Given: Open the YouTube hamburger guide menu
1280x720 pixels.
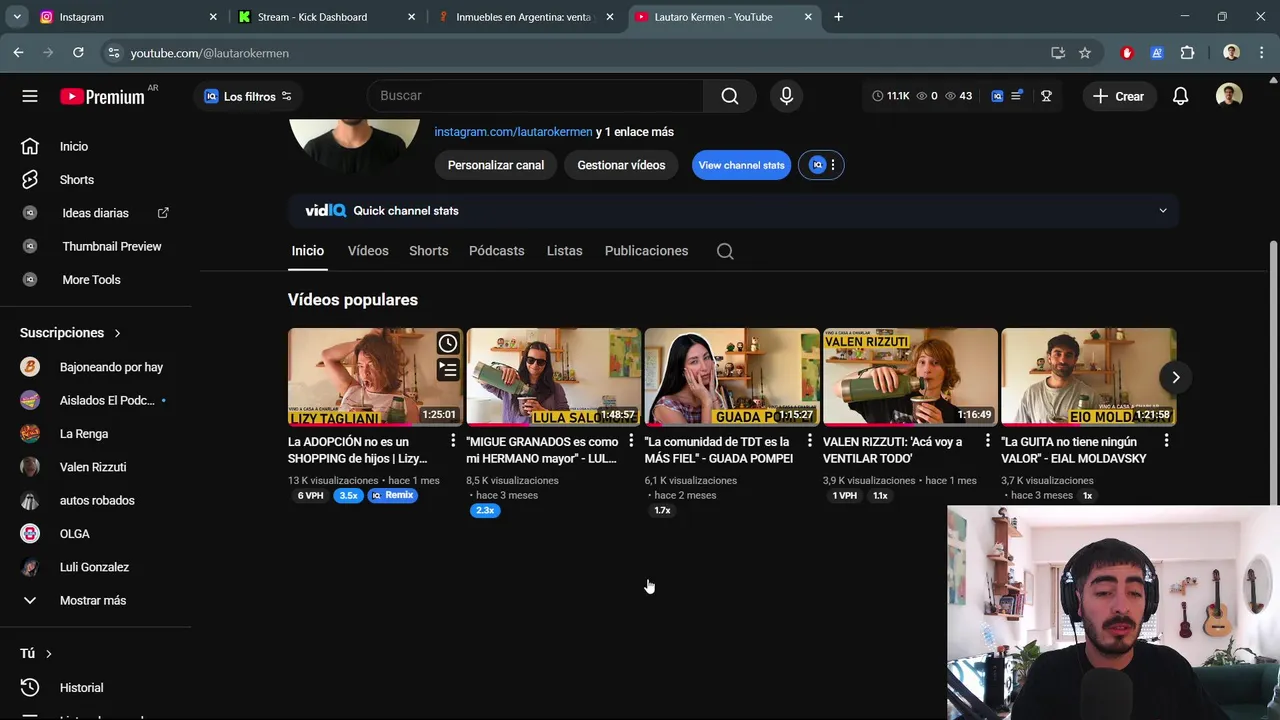Looking at the screenshot, I should click(x=30, y=96).
